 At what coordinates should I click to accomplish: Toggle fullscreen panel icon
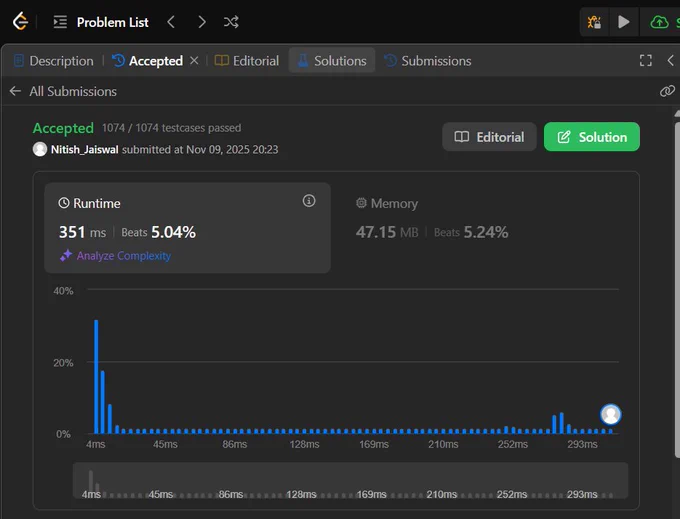coord(646,60)
